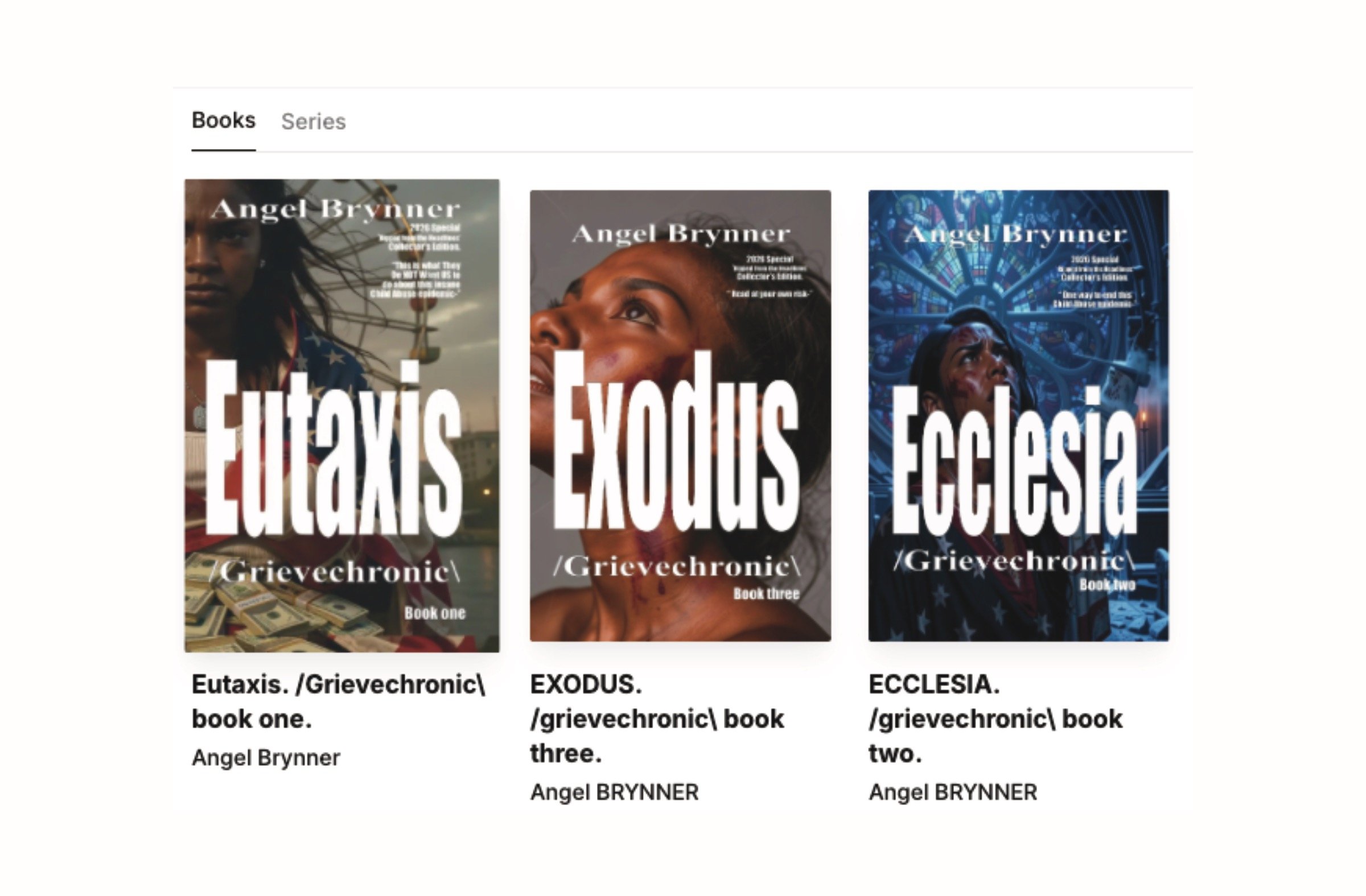Image resolution: width=1366 pixels, height=896 pixels.
Task: Open the Eutaxis book cover thumbnail
Action: [341, 416]
